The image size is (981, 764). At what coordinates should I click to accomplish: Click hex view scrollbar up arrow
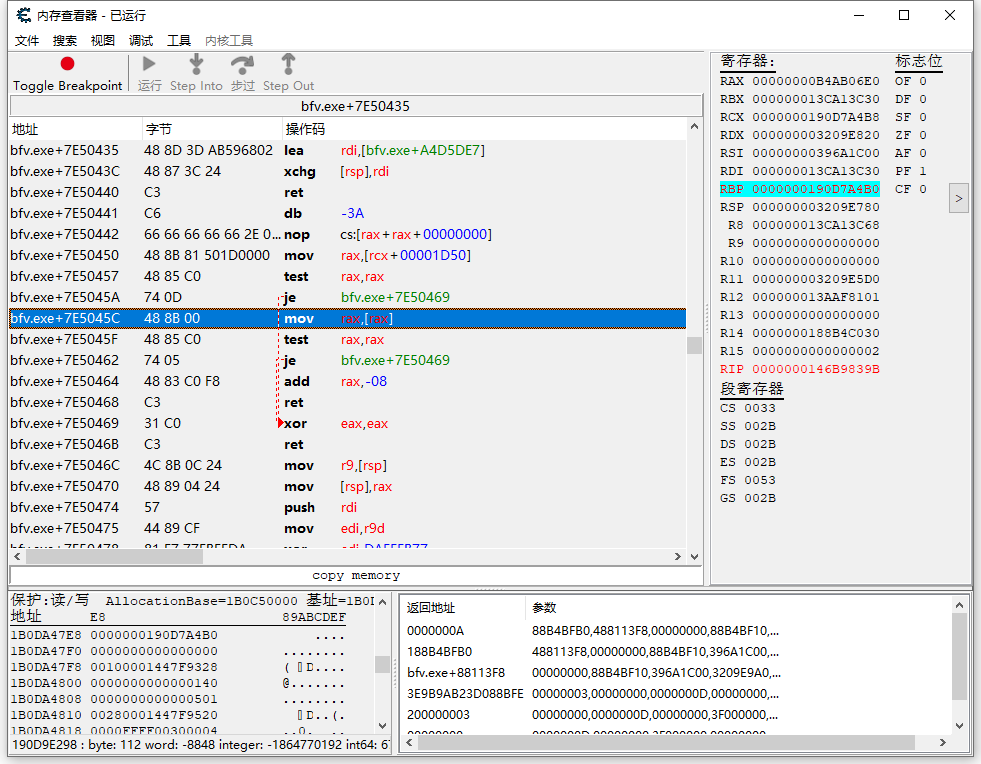coord(382,602)
